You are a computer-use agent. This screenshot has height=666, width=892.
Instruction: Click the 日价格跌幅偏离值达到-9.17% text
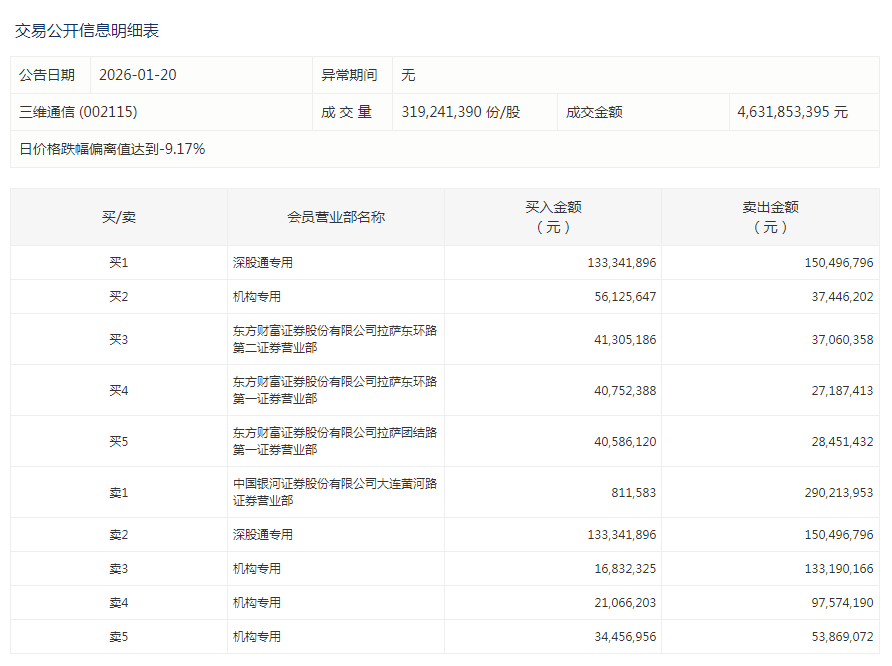[112, 149]
